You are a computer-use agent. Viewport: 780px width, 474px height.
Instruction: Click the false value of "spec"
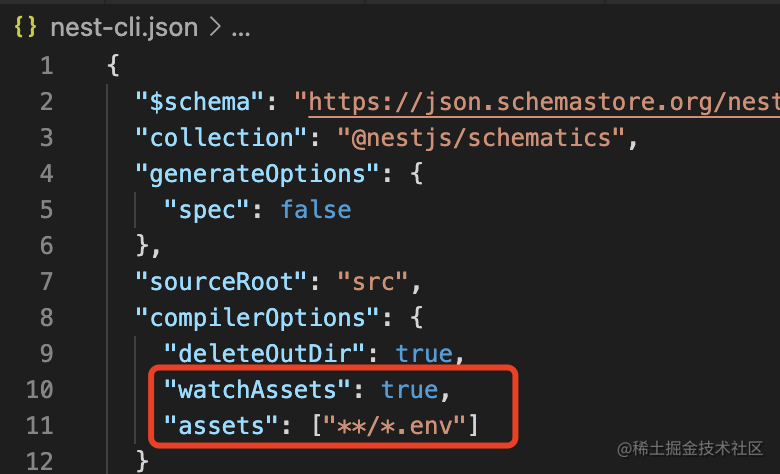click(x=315, y=209)
